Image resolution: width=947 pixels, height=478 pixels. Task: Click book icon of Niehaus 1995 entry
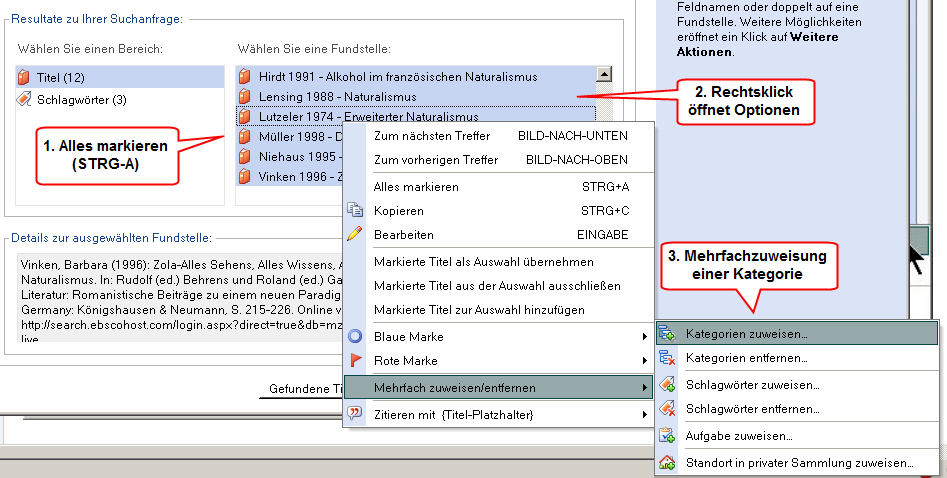point(245,157)
